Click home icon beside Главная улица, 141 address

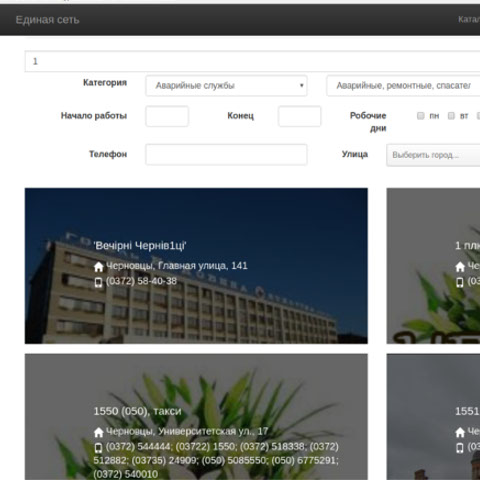coord(98,267)
